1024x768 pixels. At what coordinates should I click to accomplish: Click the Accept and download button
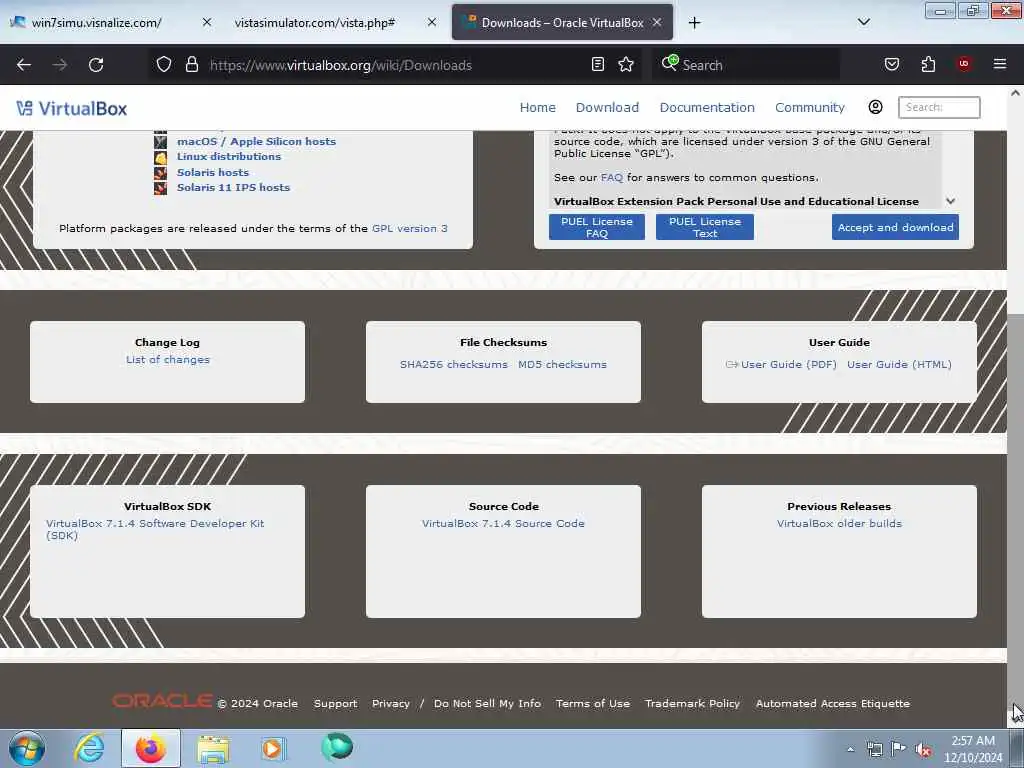pyautogui.click(x=895, y=227)
